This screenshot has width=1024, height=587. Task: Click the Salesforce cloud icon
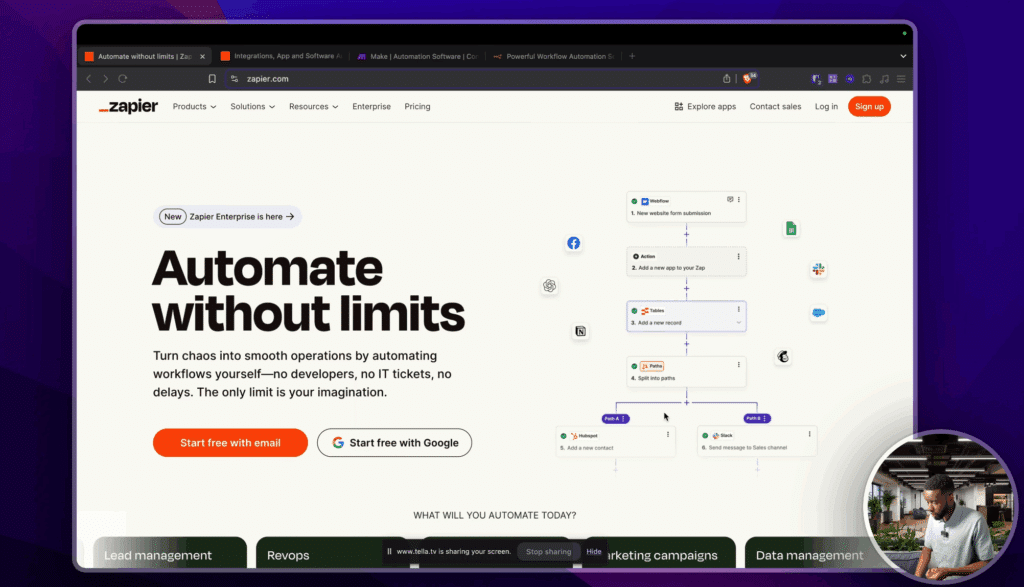click(818, 313)
